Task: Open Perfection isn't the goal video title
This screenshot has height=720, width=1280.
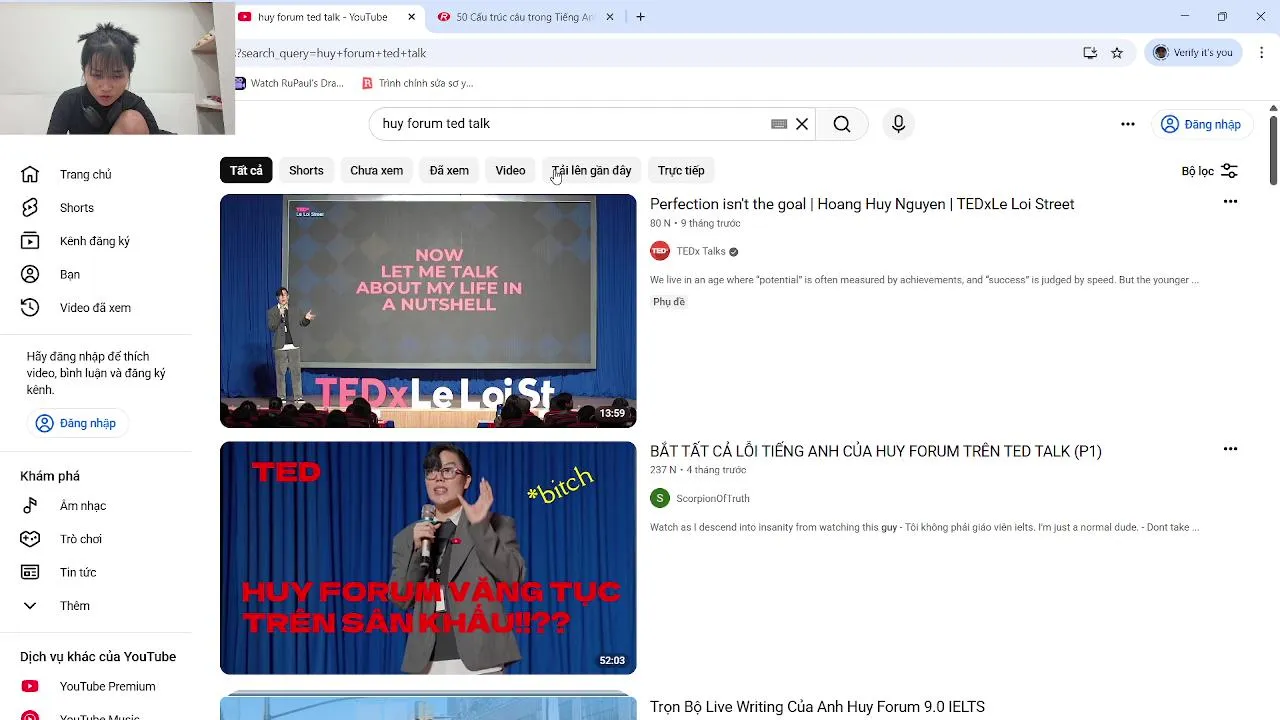Action: [862, 204]
